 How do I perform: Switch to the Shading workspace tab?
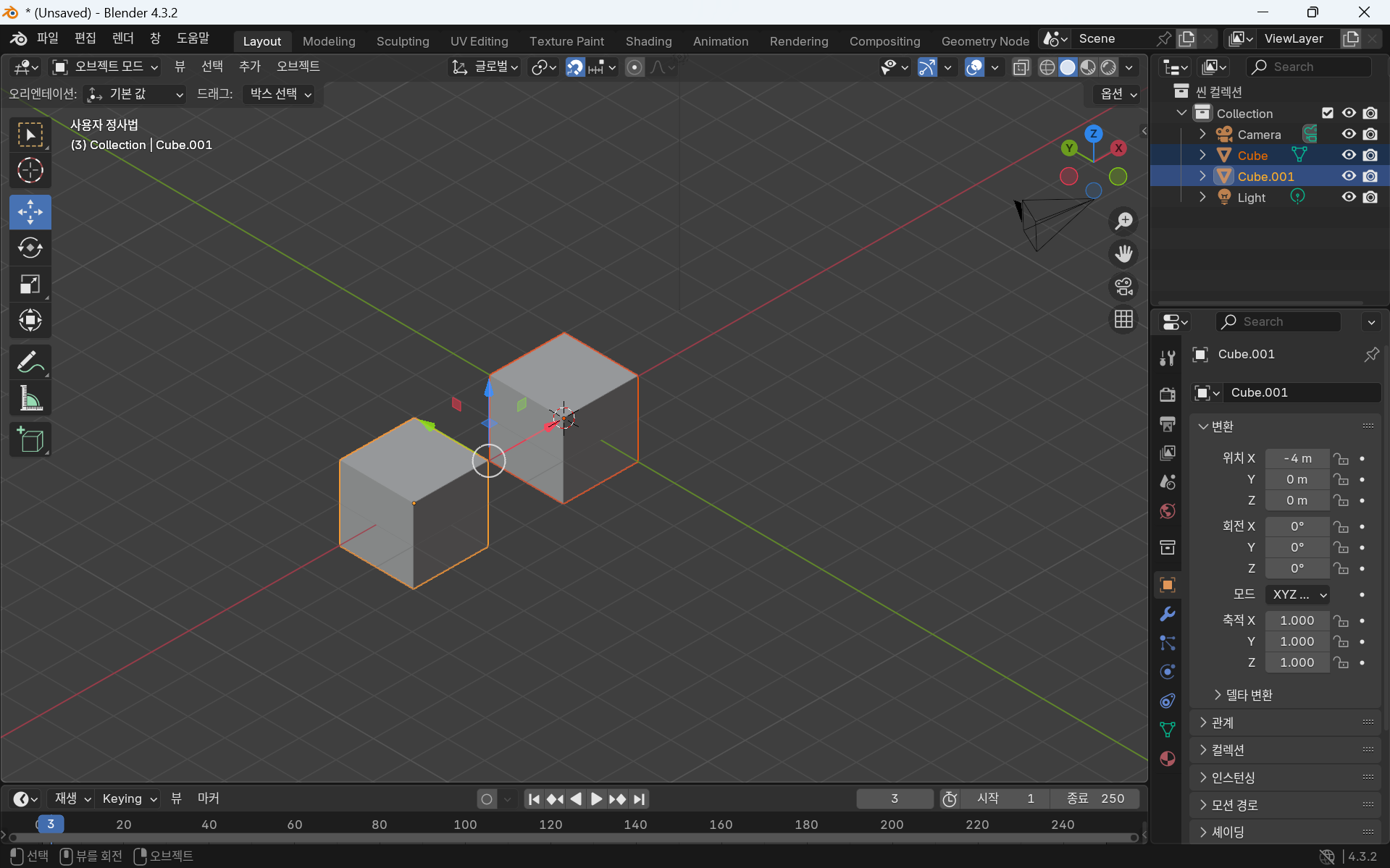pos(648,41)
